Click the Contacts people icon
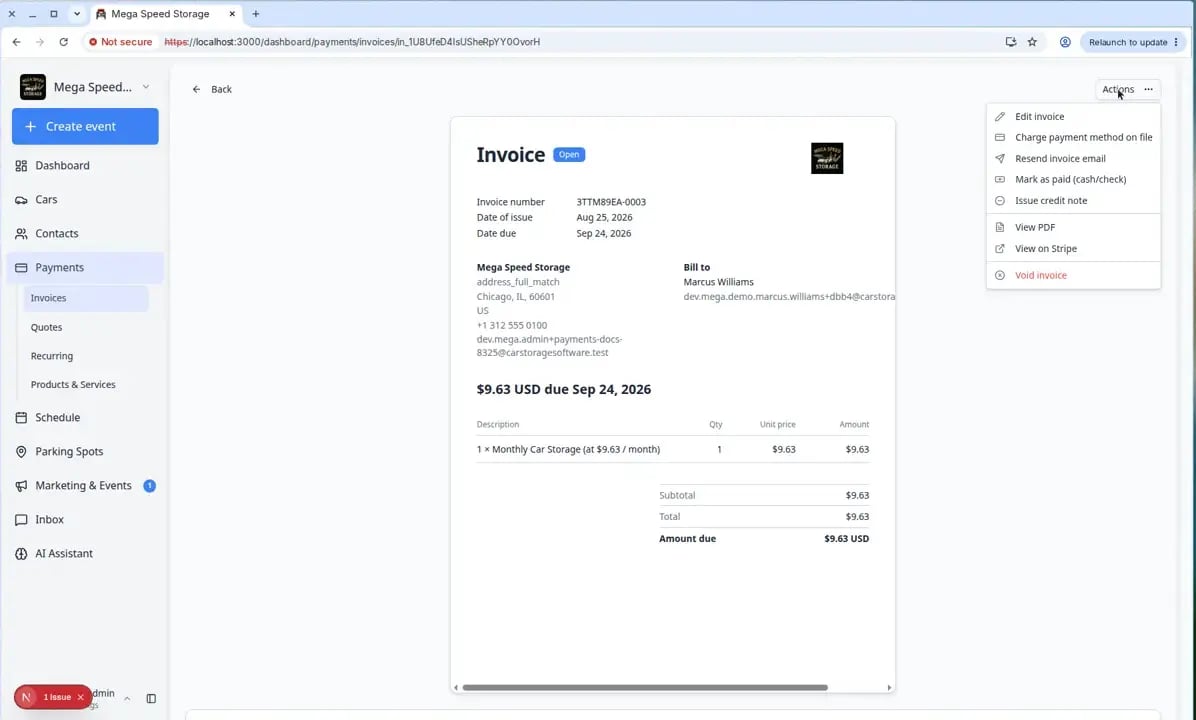Image resolution: width=1196 pixels, height=720 pixels. [x=21, y=233]
